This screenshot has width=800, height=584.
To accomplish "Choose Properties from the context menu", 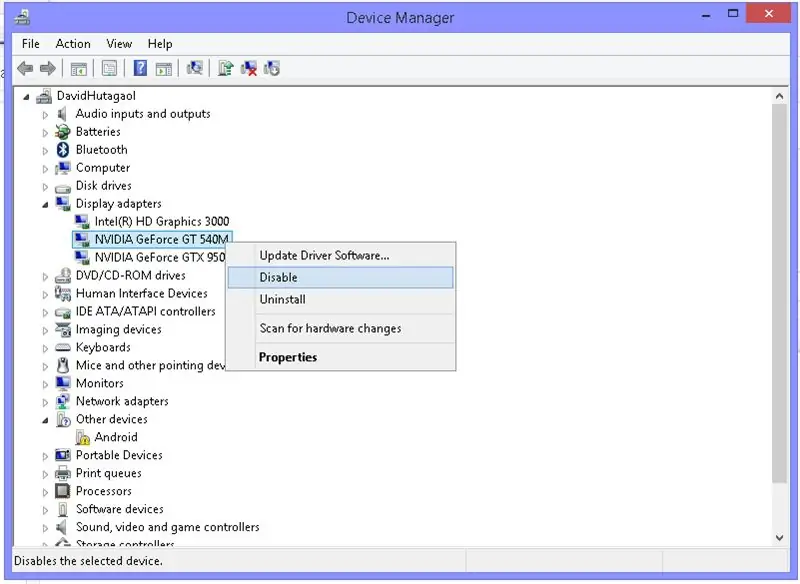I will click(340, 357).
